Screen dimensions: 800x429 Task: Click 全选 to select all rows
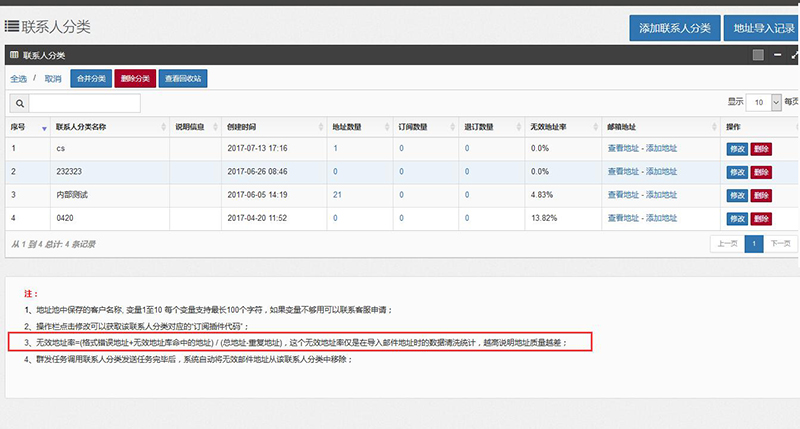[x=19, y=78]
